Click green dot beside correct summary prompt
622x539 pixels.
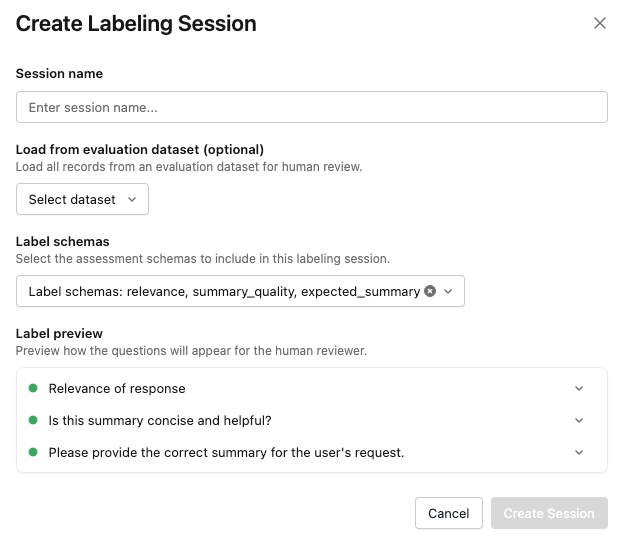click(33, 452)
